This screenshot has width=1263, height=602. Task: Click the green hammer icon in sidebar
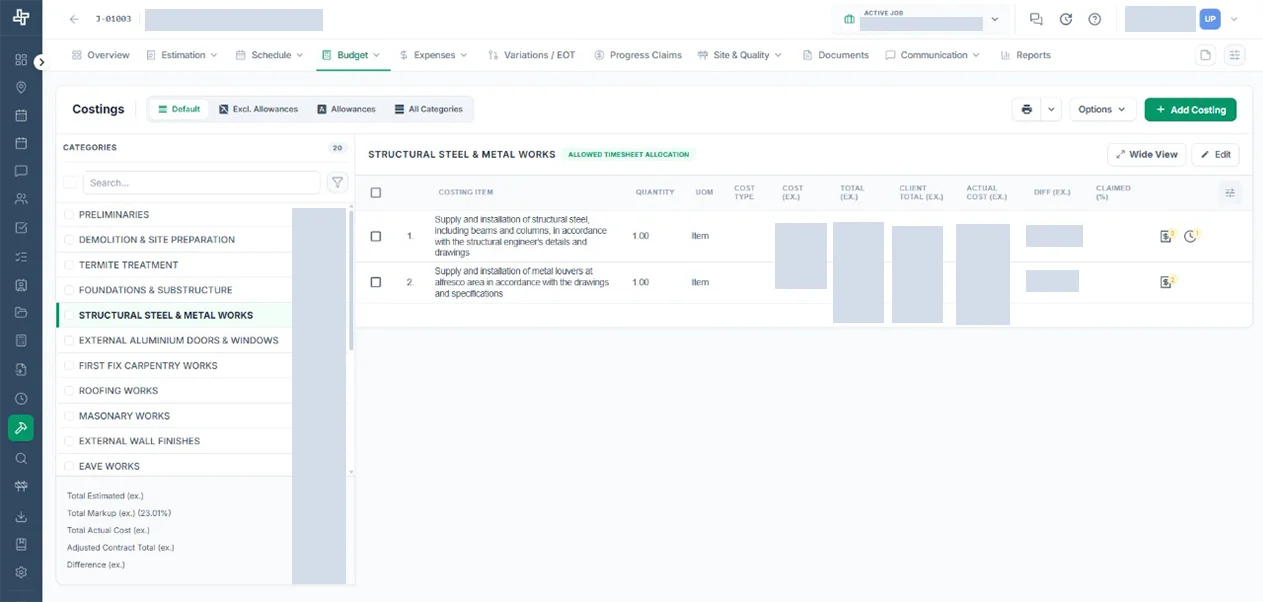coord(21,428)
